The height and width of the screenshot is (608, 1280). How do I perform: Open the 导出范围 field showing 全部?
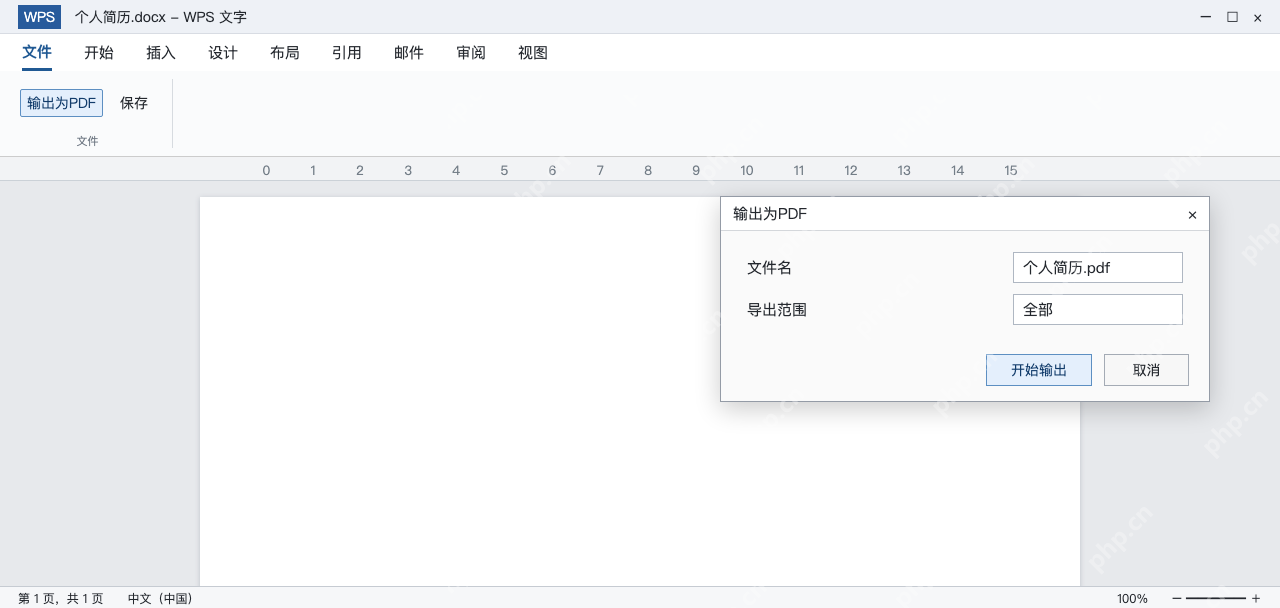pyautogui.click(x=1098, y=310)
